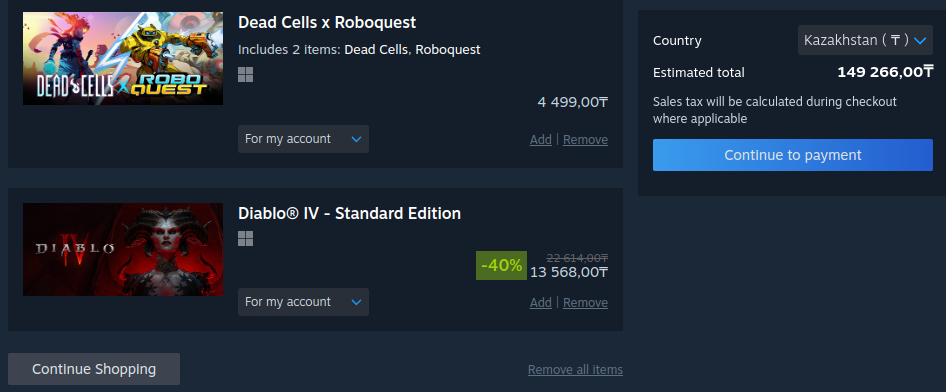Image resolution: width=946 pixels, height=392 pixels.
Task: Open the Diablo IV game thumbnail image
Action: click(x=123, y=250)
